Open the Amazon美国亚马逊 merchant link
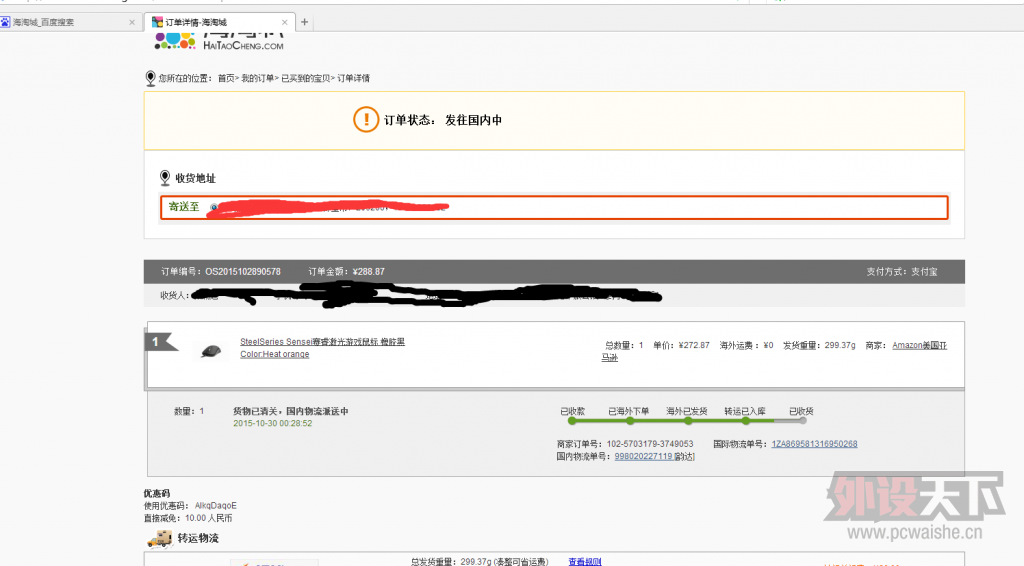This screenshot has width=1024, height=566. (x=920, y=345)
